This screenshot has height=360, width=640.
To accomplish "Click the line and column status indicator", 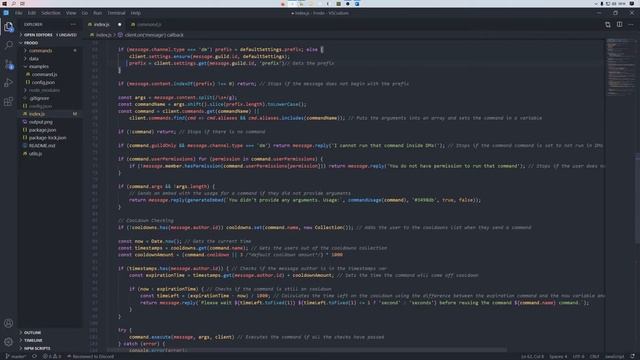I will (x=532, y=356).
